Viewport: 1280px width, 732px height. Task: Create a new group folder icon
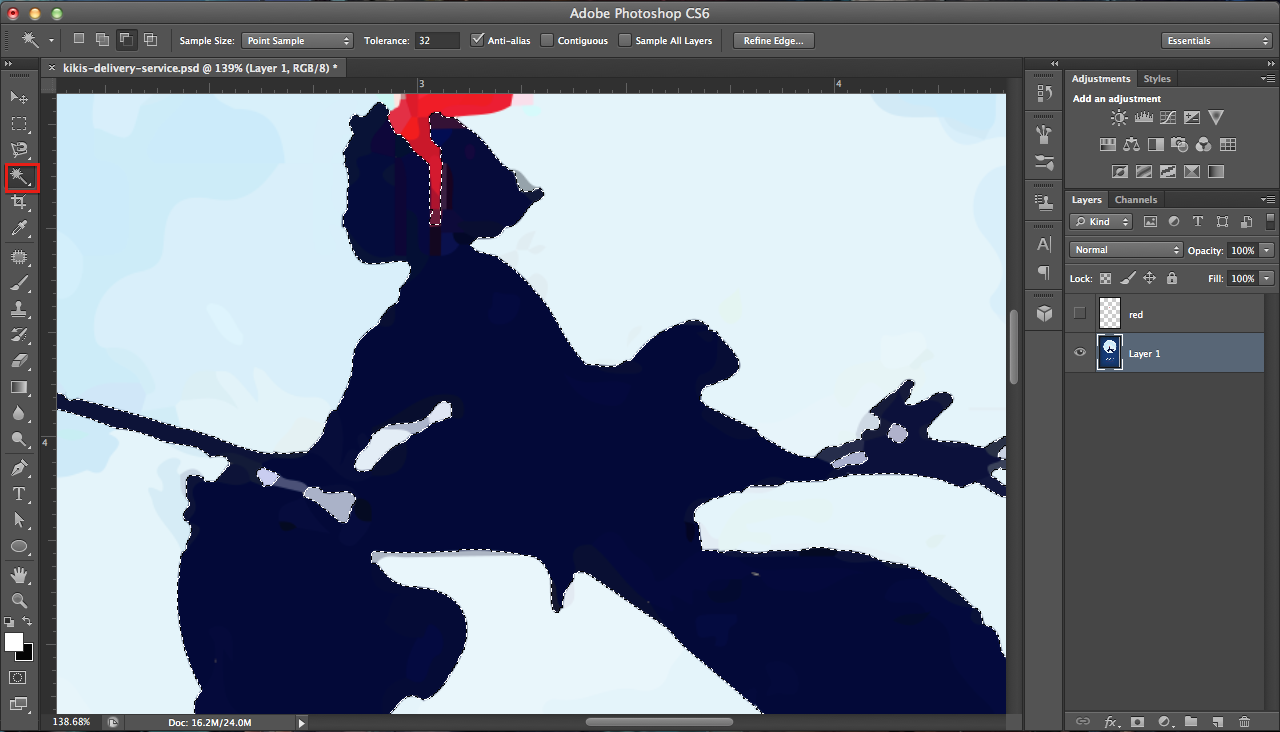pos(1190,722)
